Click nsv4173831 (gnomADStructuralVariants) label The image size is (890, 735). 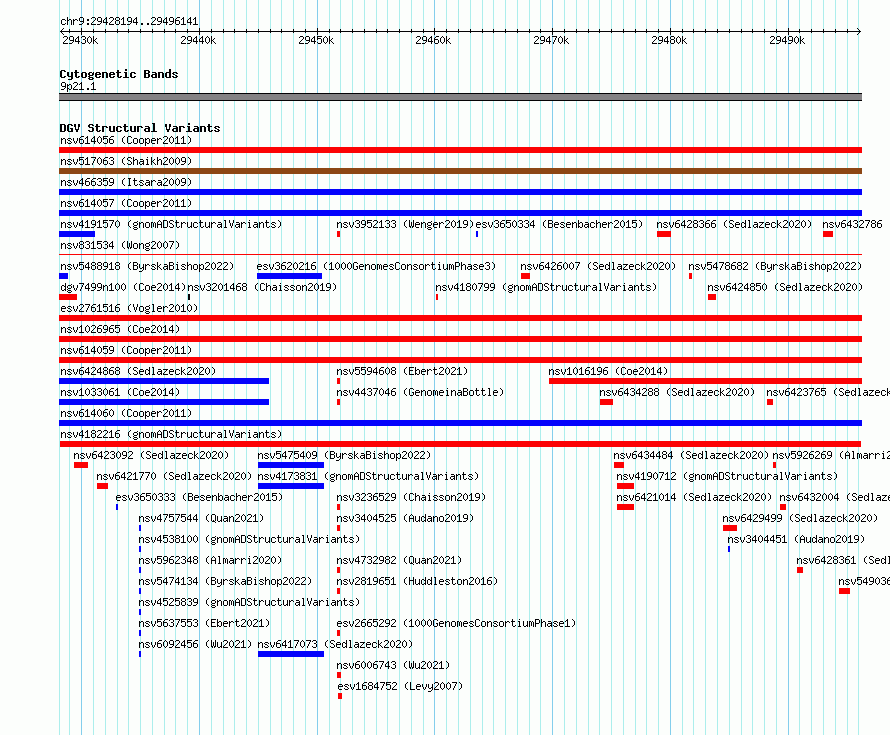click(x=368, y=476)
